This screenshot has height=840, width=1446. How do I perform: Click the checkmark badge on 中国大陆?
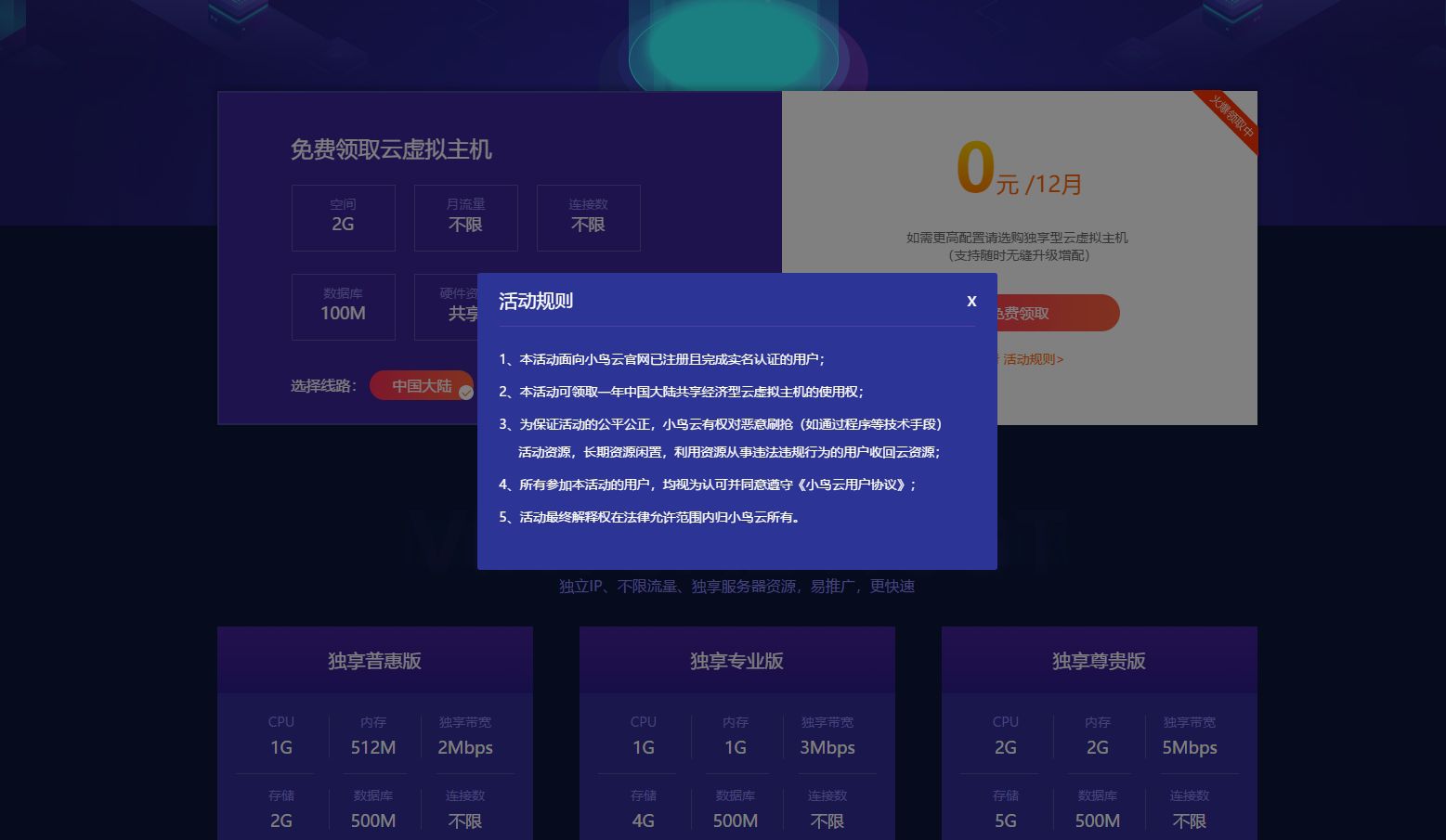tap(466, 393)
